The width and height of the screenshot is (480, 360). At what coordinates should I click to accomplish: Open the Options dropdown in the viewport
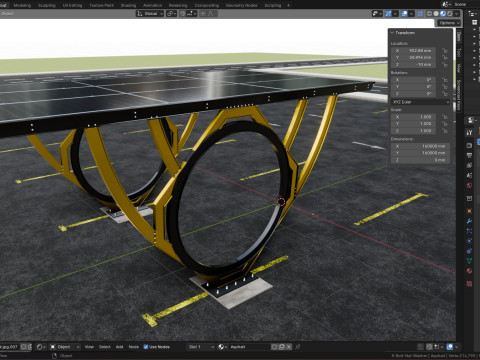[x=449, y=23]
